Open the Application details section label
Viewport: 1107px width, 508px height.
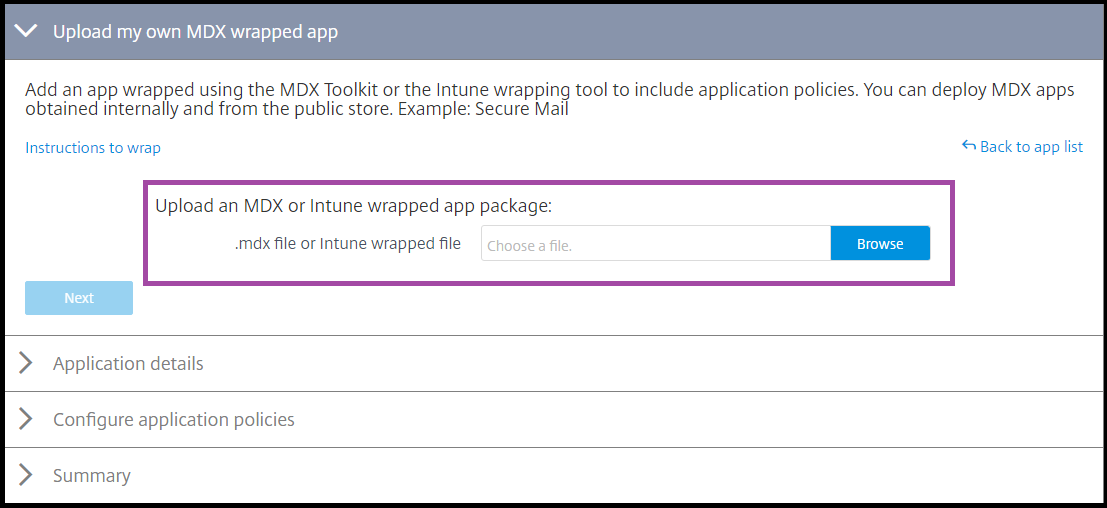tap(128, 363)
